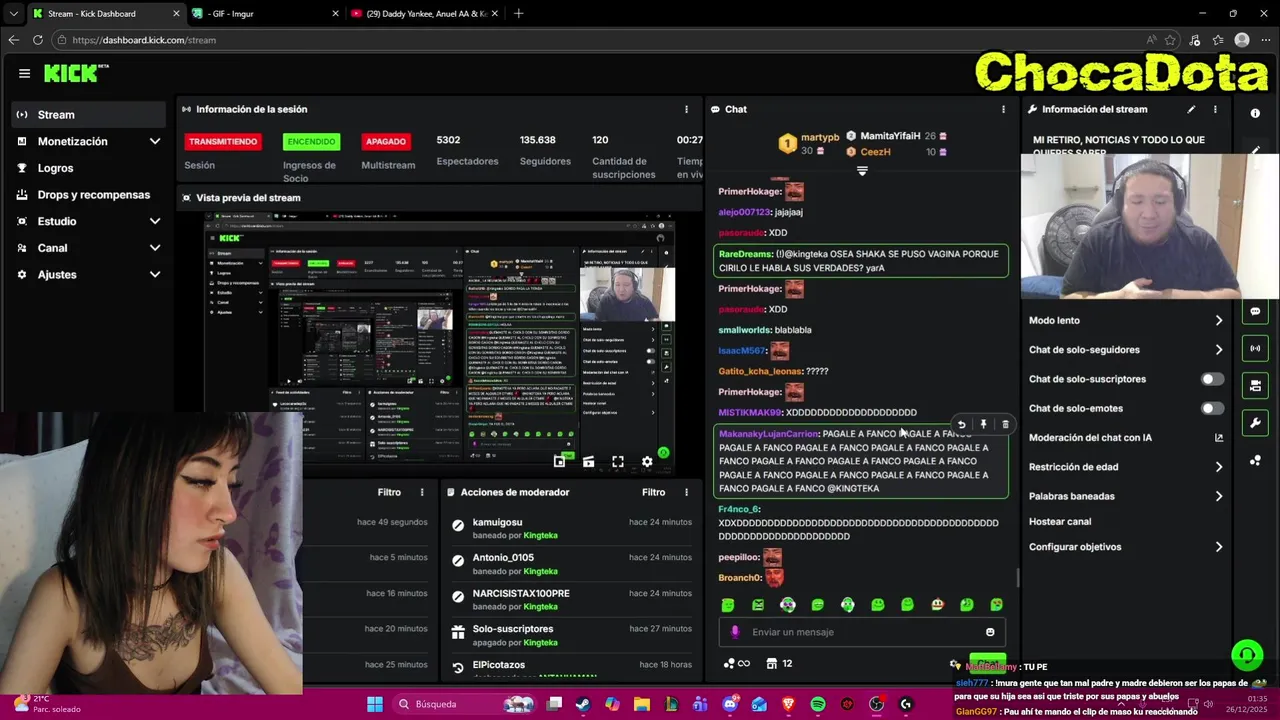The image size is (1280, 720).
Task: Insert the last green emote in quick row
Action: tap(996, 605)
